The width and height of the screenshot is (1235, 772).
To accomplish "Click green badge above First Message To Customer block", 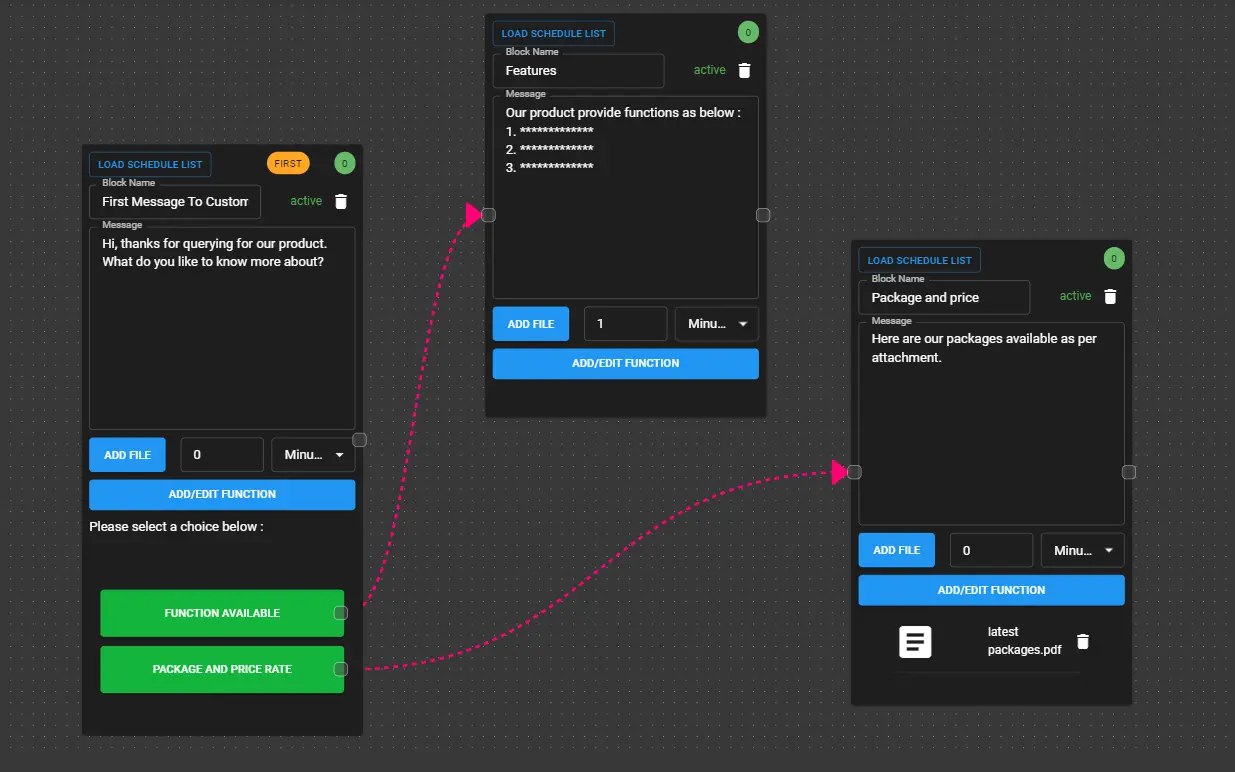I will pyautogui.click(x=344, y=163).
